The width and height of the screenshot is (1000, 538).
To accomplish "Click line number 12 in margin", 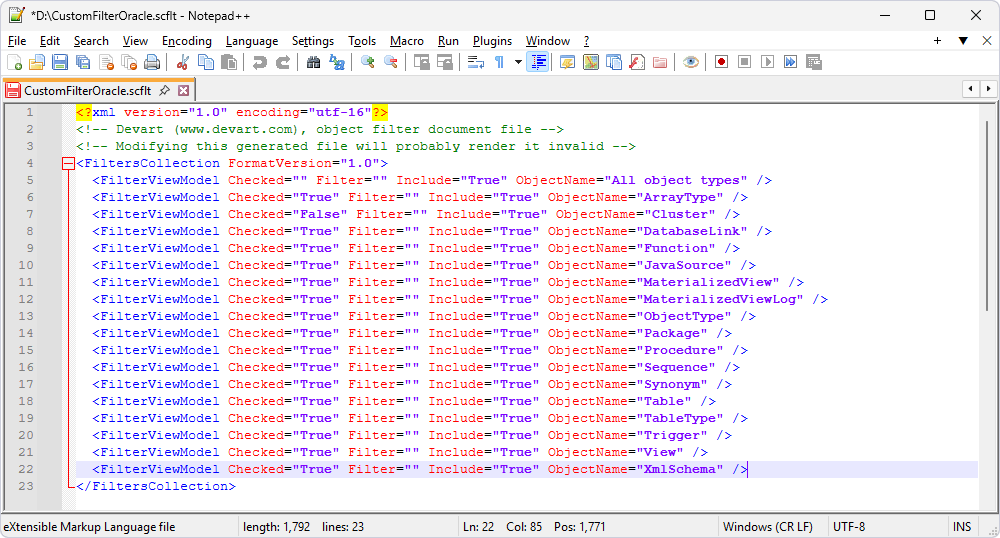I will 26,299.
